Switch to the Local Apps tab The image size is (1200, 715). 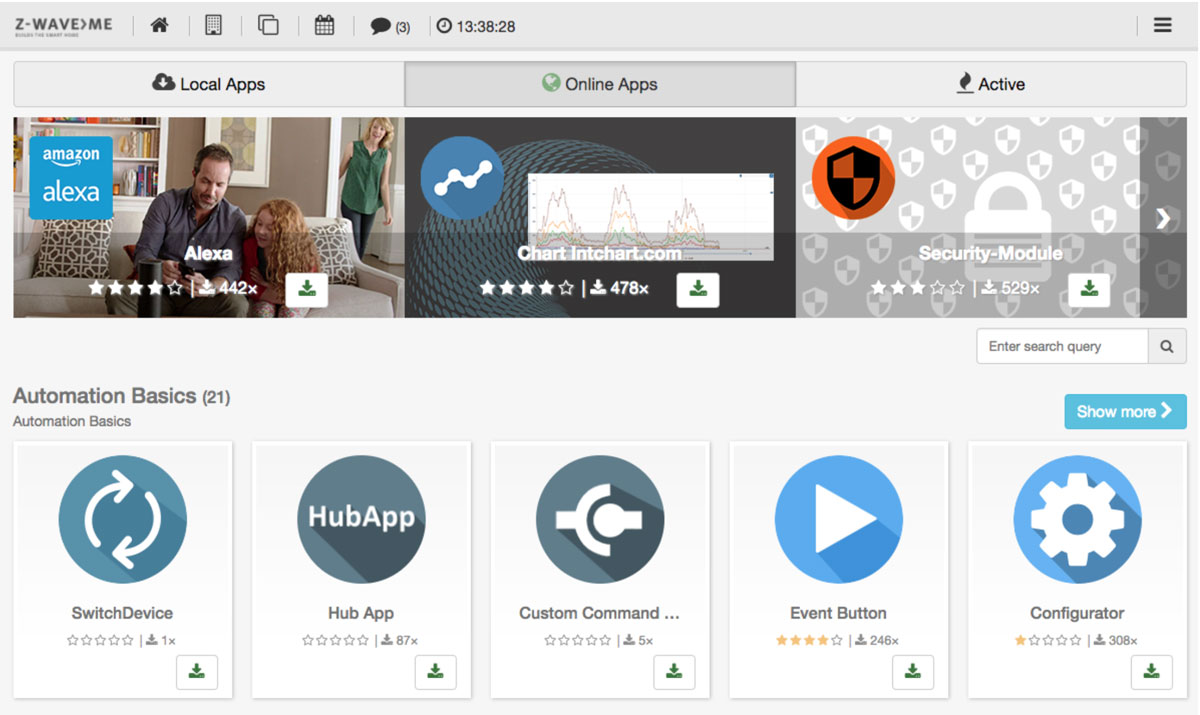[208, 84]
